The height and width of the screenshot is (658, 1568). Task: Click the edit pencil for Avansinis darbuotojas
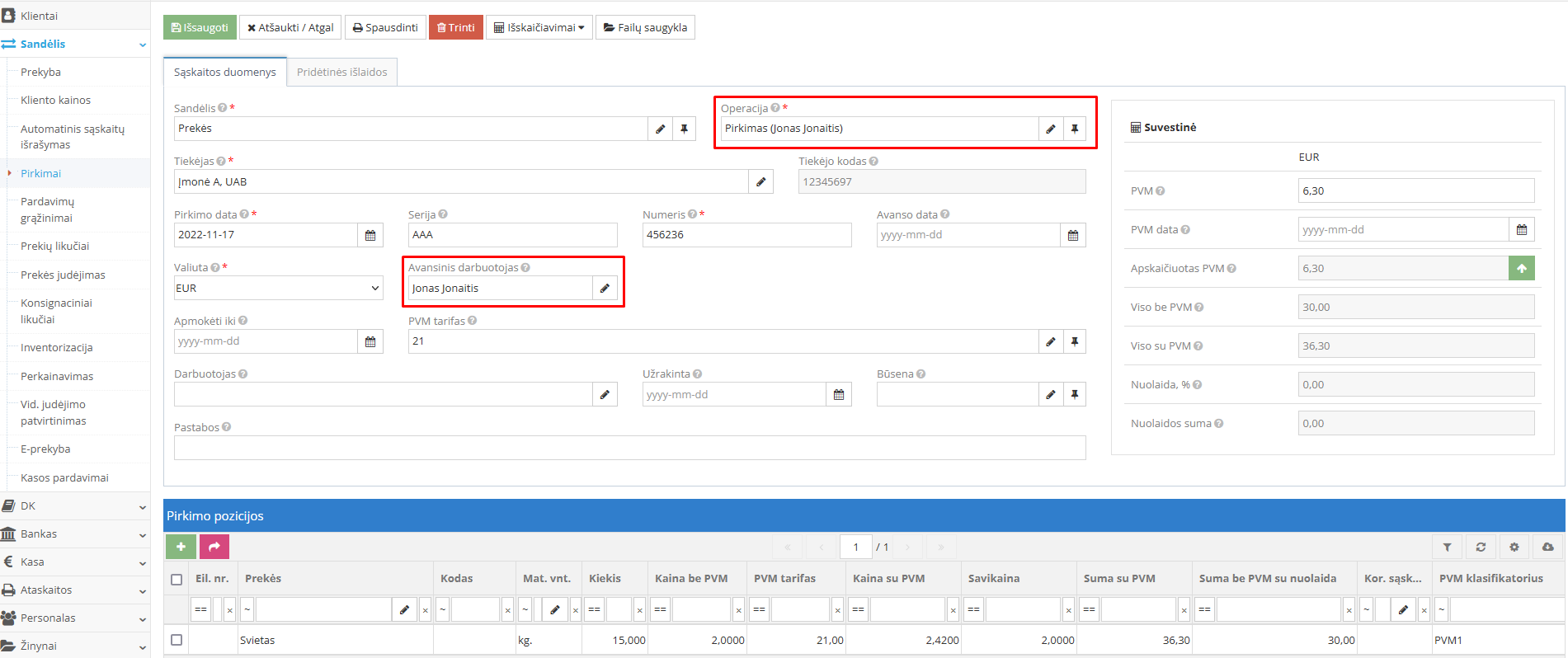pos(605,288)
